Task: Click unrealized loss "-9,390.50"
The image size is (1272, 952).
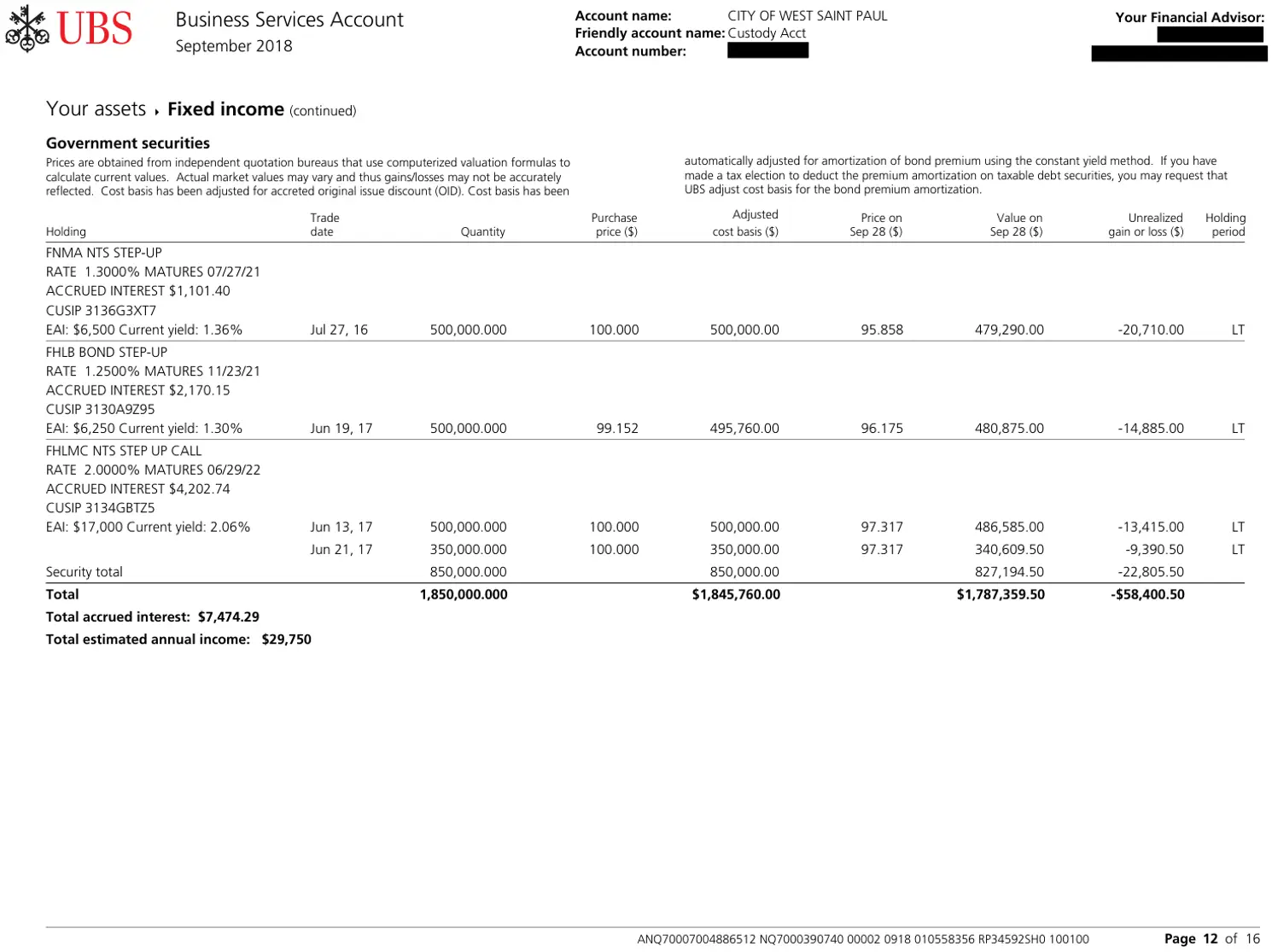Action: (1154, 550)
